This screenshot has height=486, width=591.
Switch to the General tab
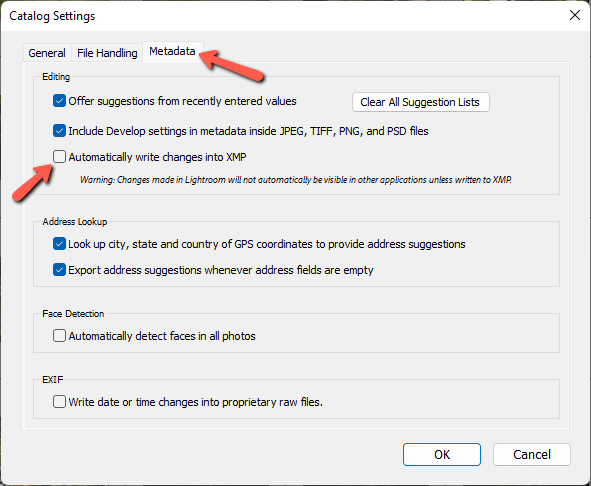click(x=47, y=53)
